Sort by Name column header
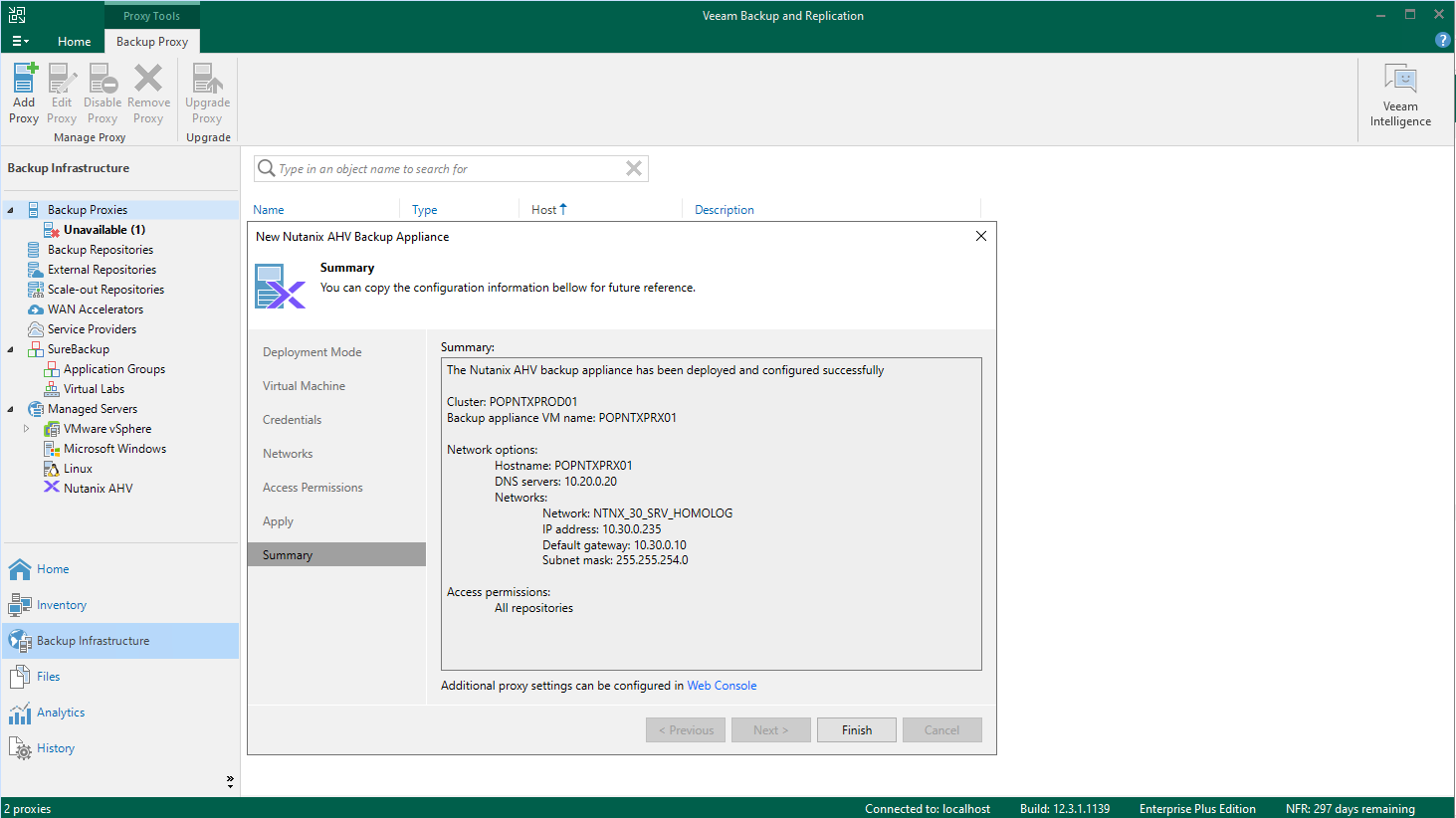 (269, 210)
